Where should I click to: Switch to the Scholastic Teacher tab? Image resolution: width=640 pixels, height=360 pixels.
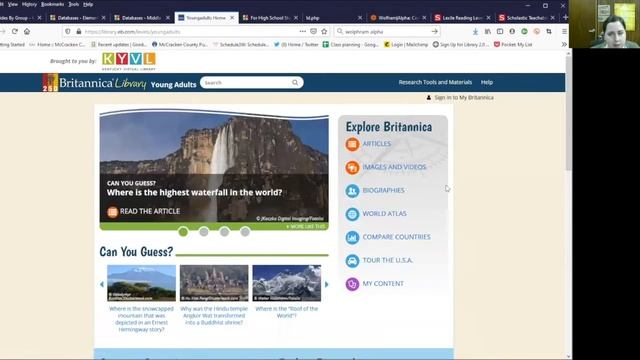tap(526, 18)
